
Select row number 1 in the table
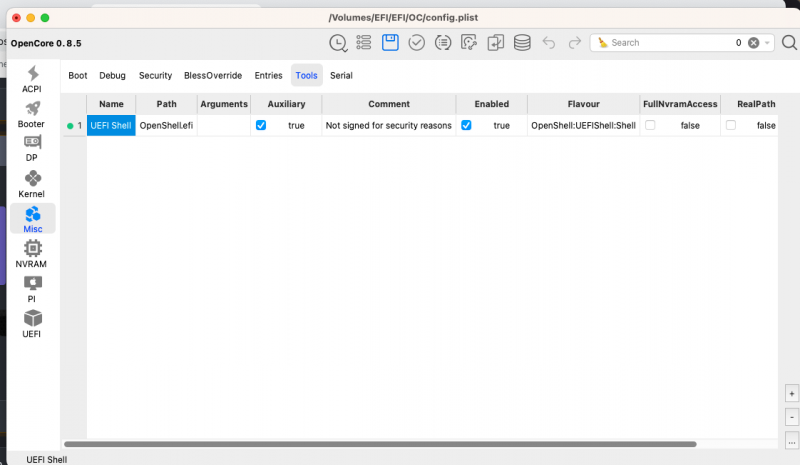click(x=75, y=126)
